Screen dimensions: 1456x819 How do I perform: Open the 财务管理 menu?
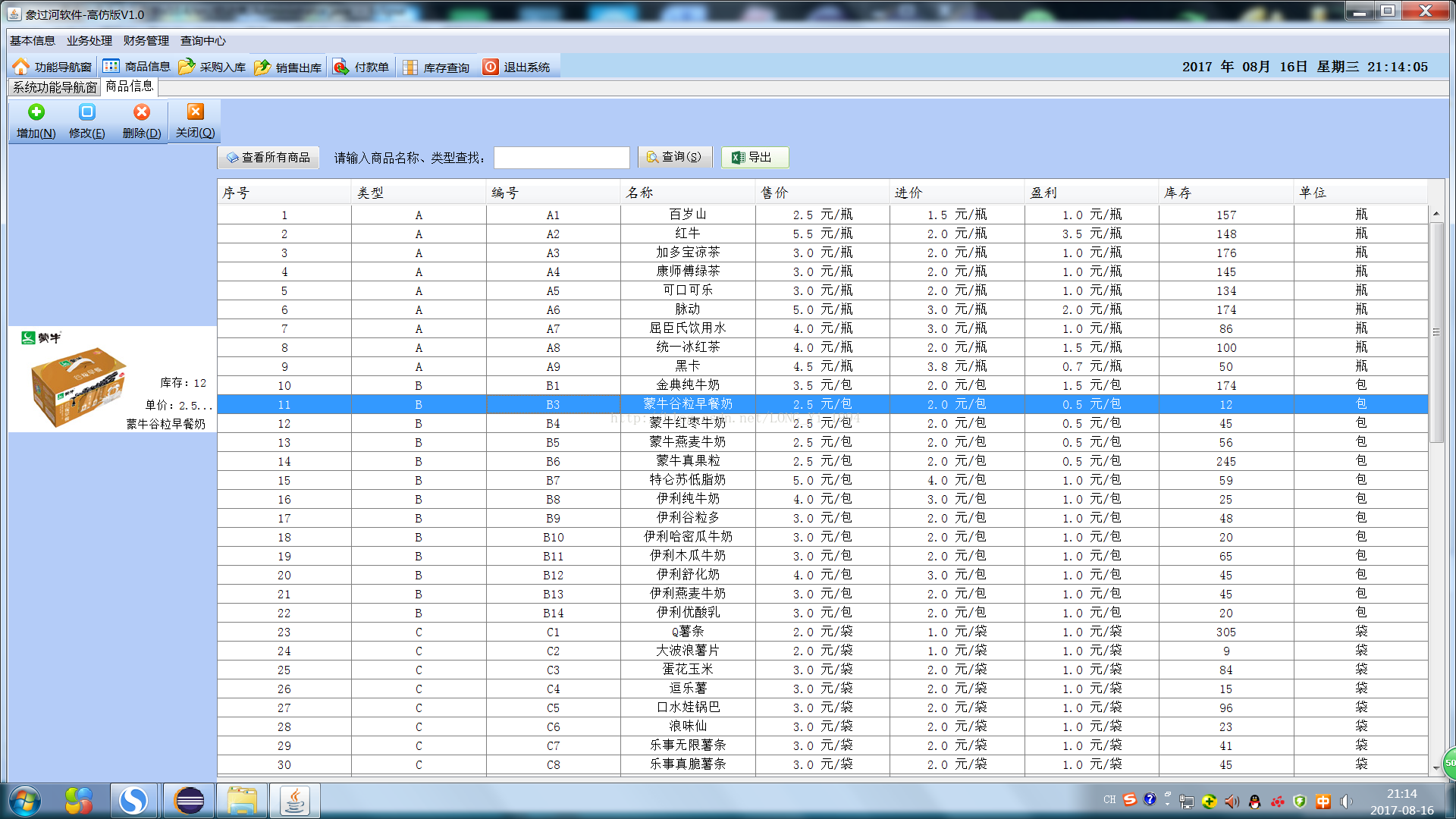click(x=146, y=41)
